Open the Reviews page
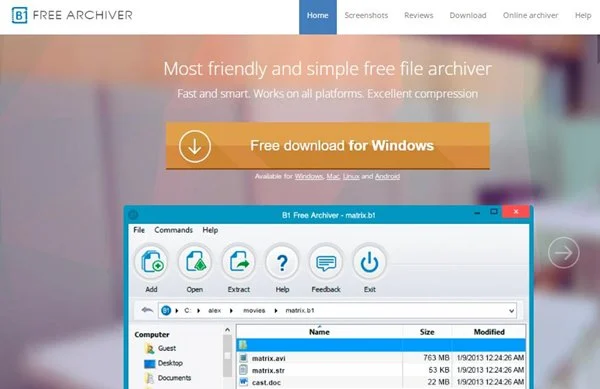The width and height of the screenshot is (600, 389). point(419,15)
